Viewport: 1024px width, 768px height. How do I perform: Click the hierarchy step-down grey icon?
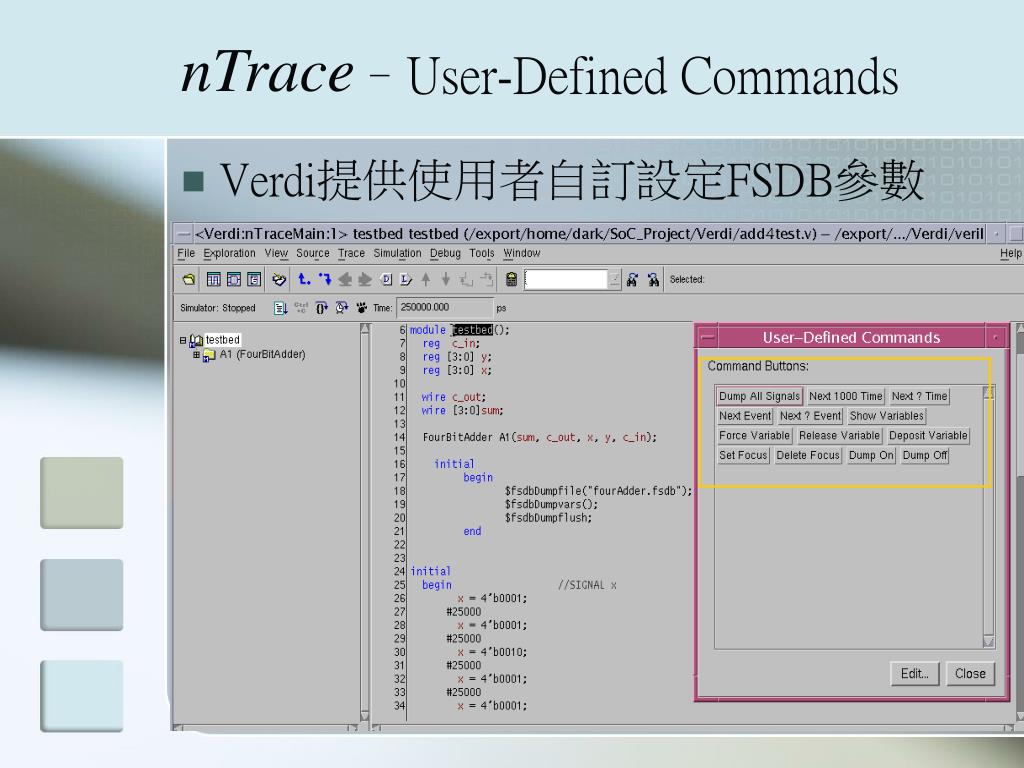pos(487,280)
